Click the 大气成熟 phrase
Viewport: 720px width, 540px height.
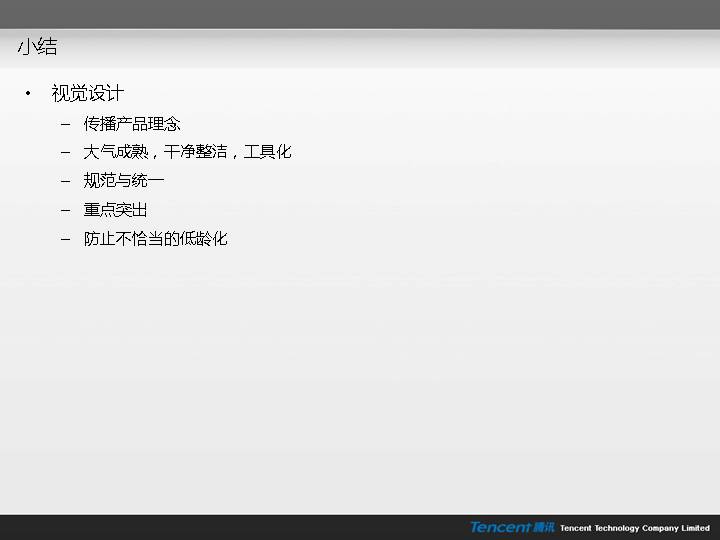pyautogui.click(x=115, y=152)
